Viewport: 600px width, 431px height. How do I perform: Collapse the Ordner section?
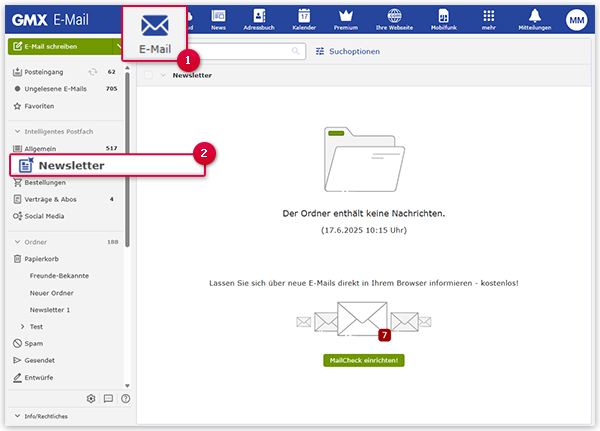(17, 242)
